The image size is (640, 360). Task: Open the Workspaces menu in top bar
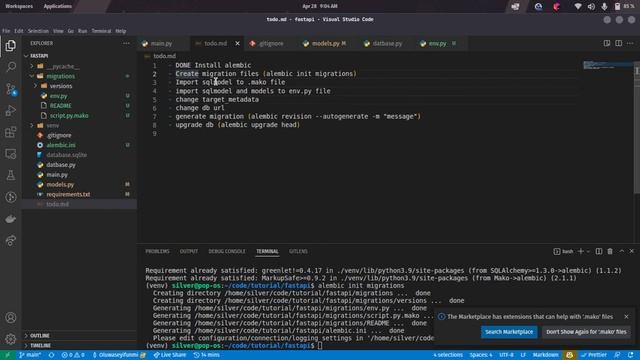point(19,6)
